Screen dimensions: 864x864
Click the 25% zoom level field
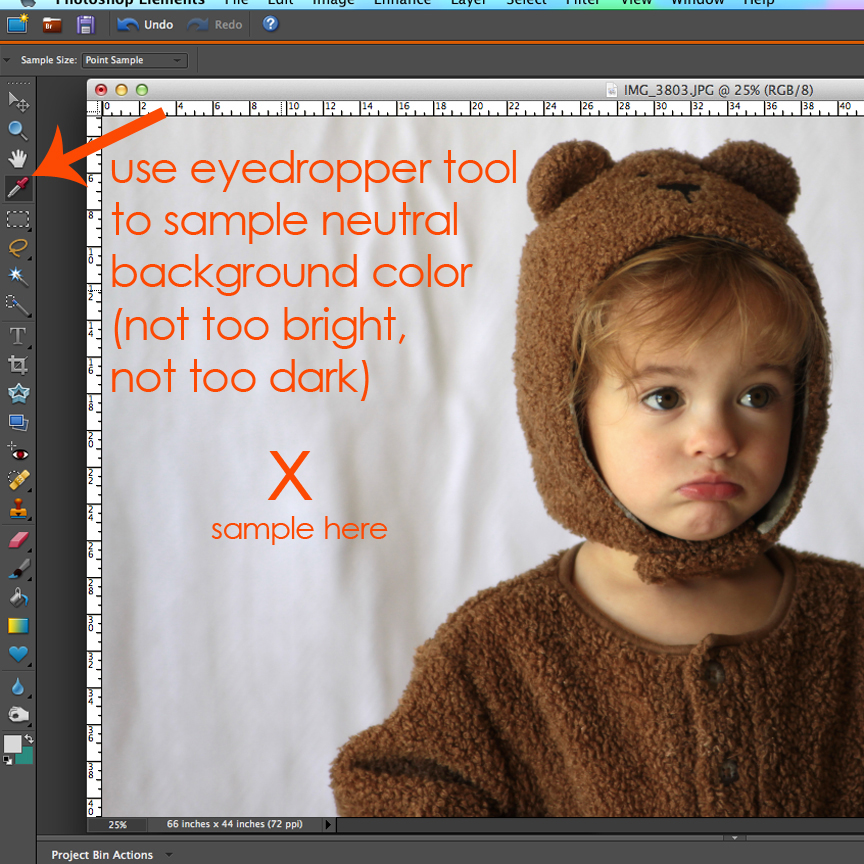click(117, 825)
